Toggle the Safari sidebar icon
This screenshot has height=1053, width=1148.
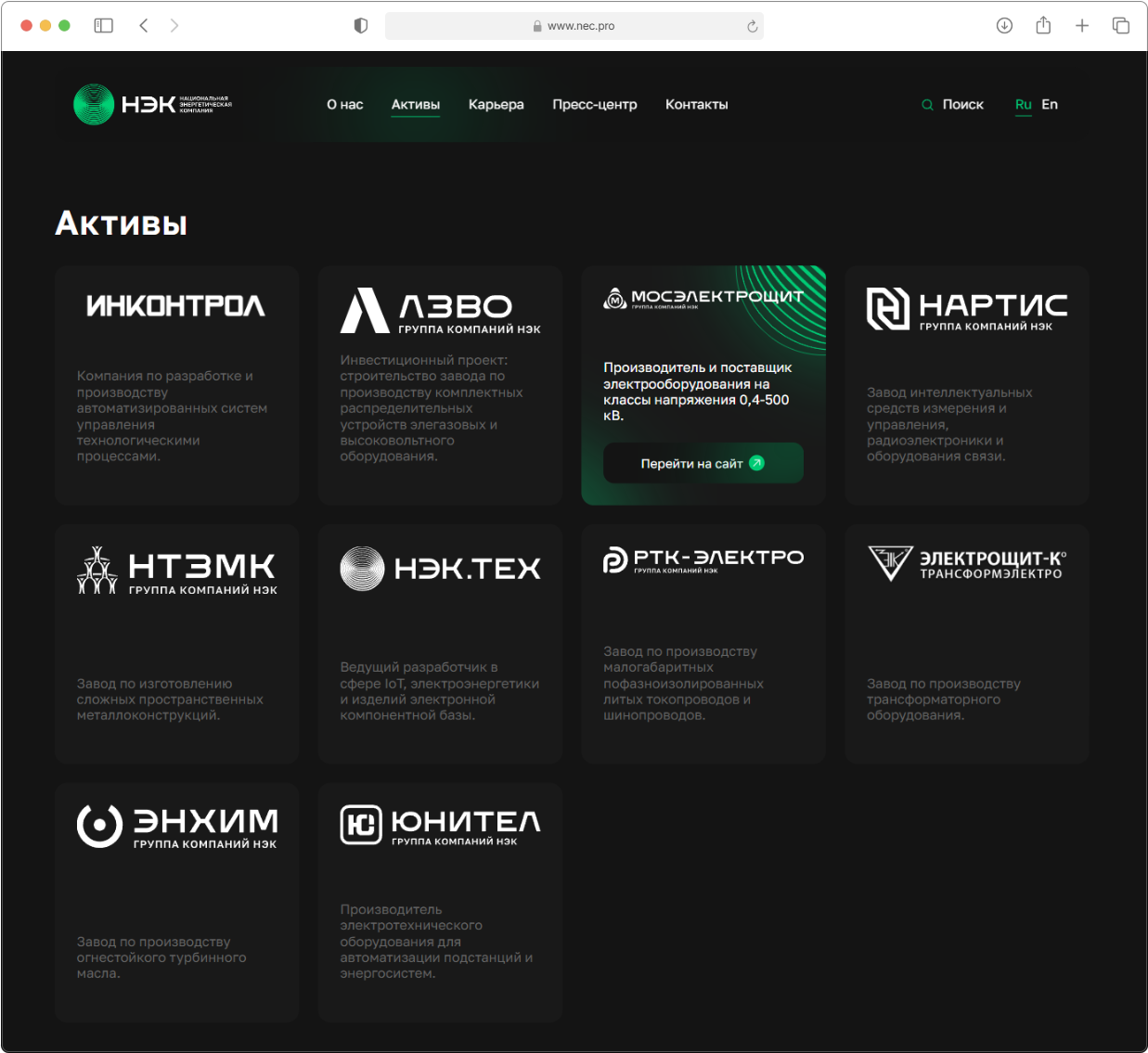click(x=104, y=26)
